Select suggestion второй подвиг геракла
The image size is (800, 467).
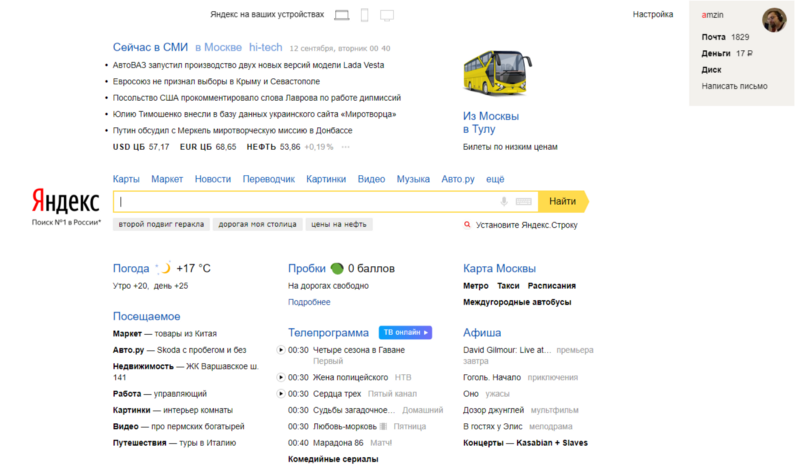[x=161, y=224]
